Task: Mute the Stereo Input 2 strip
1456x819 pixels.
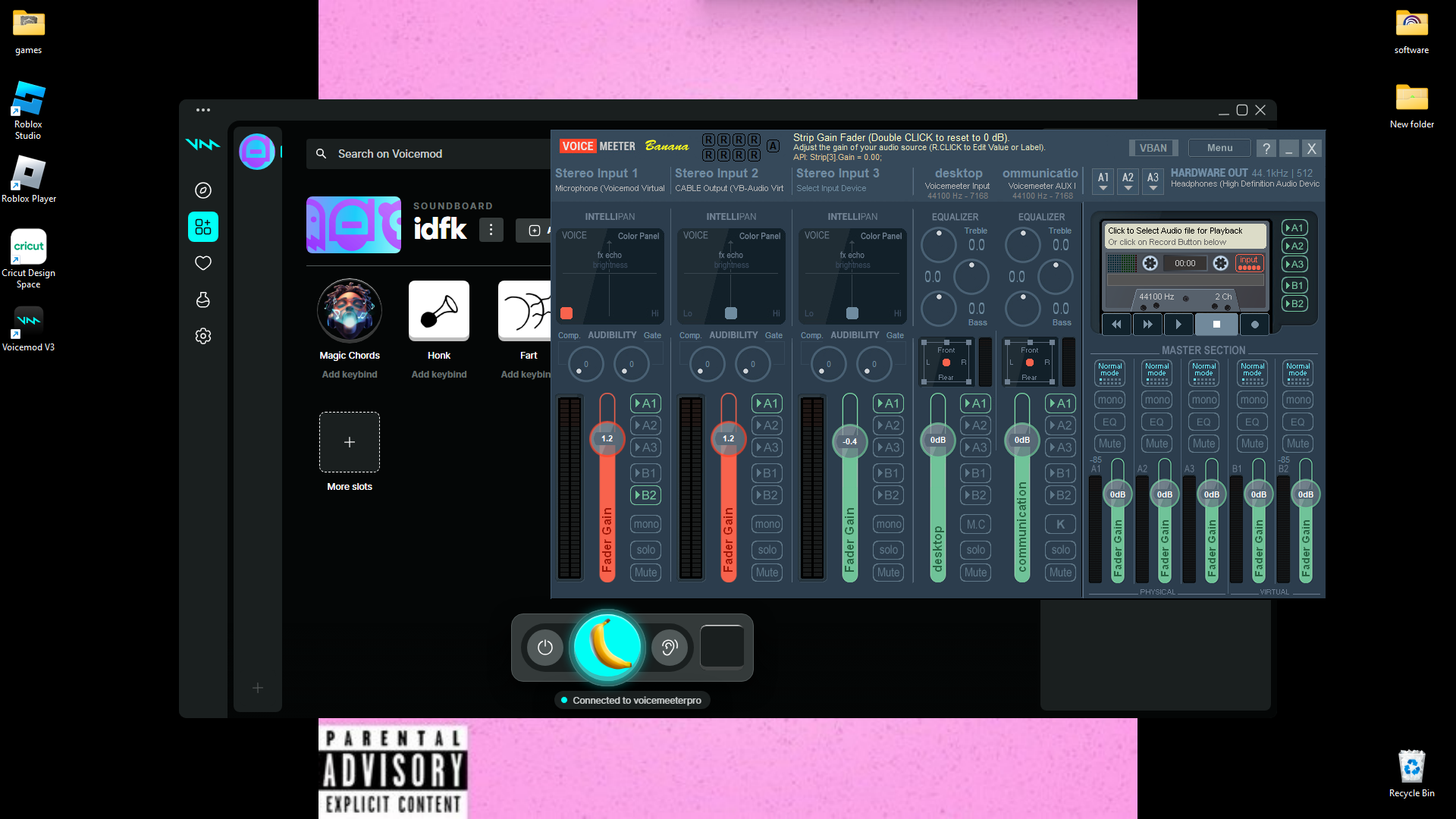Action: [x=767, y=573]
